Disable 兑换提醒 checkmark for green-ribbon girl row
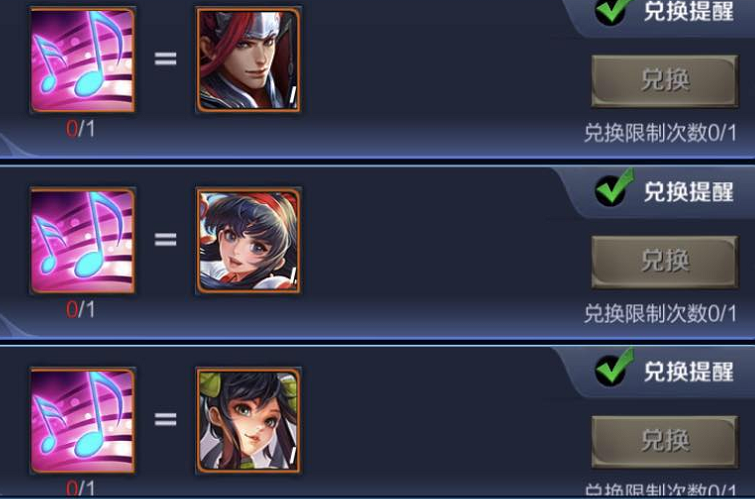The height and width of the screenshot is (499, 755). [614, 368]
